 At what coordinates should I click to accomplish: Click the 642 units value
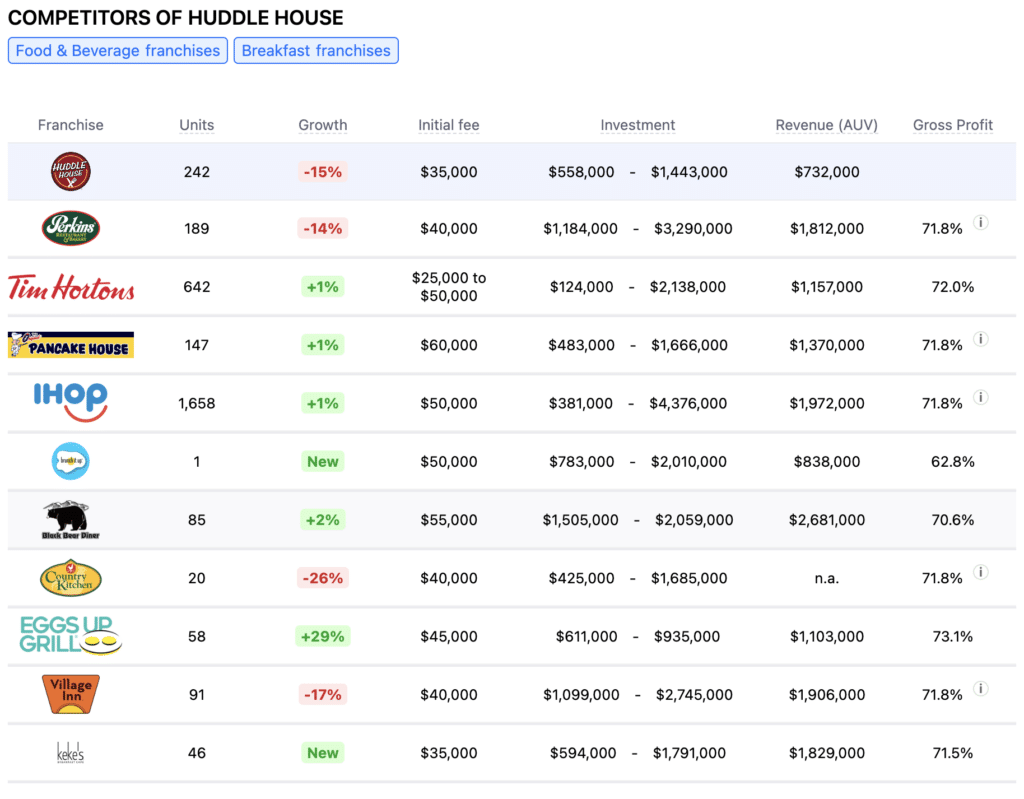tap(197, 287)
